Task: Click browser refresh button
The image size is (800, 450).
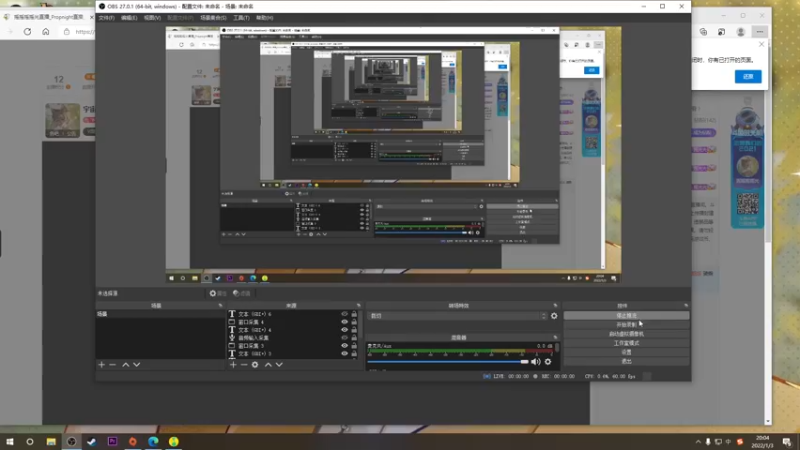Action: click(x=28, y=32)
